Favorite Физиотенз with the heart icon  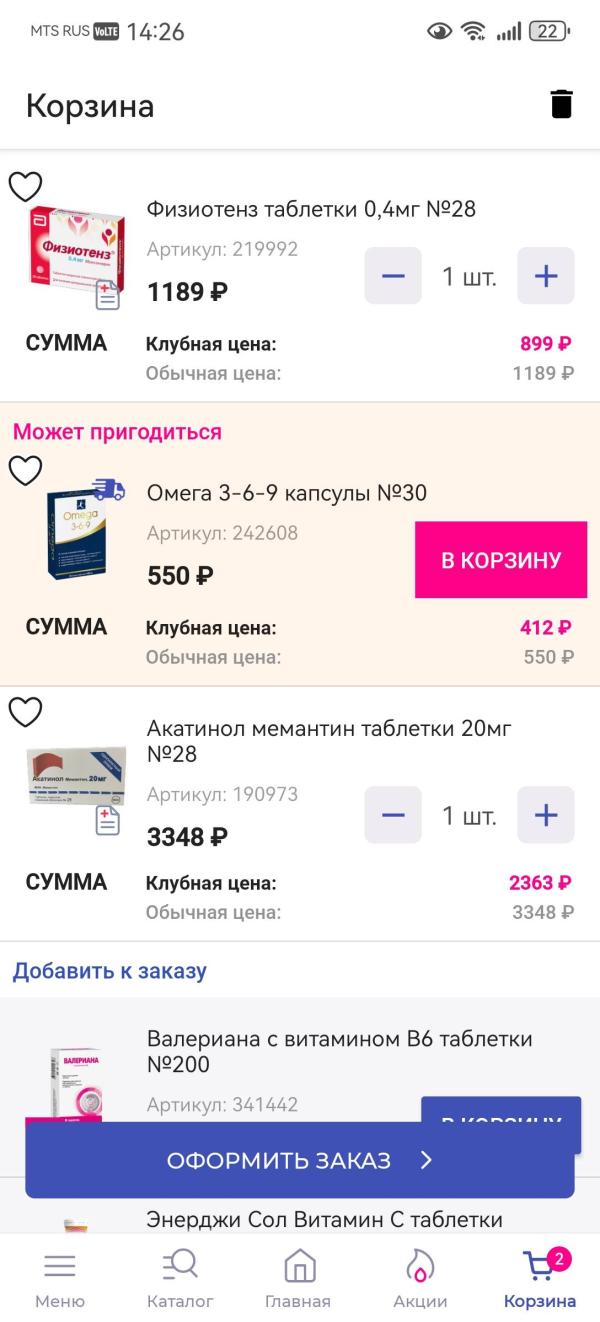pos(26,186)
